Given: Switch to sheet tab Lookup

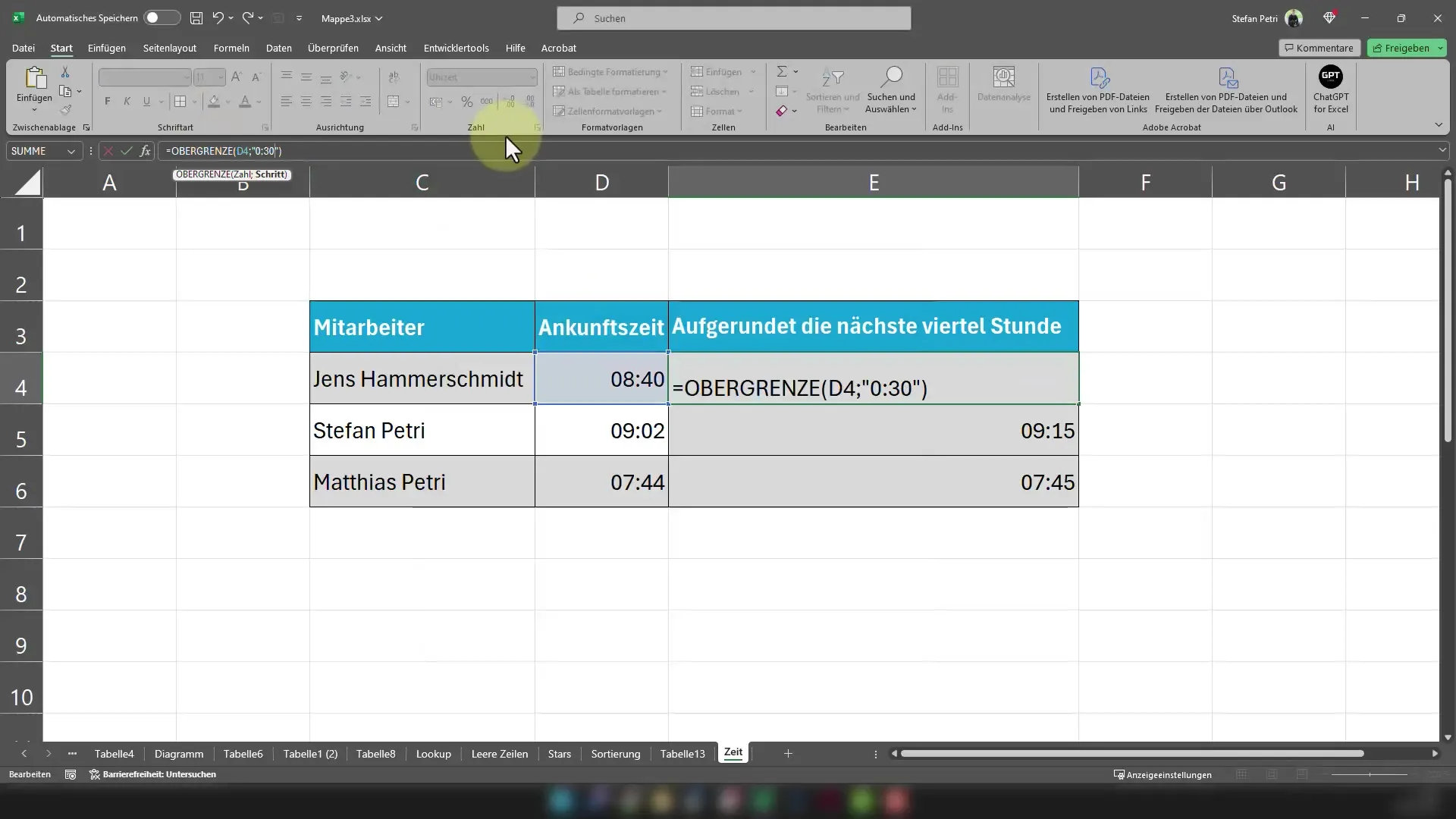Looking at the screenshot, I should click(x=433, y=754).
